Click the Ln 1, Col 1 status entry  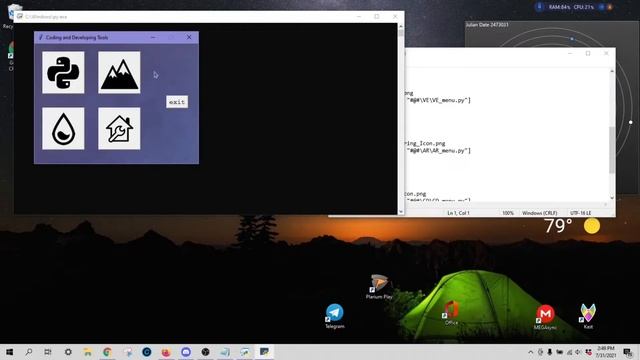coord(458,213)
